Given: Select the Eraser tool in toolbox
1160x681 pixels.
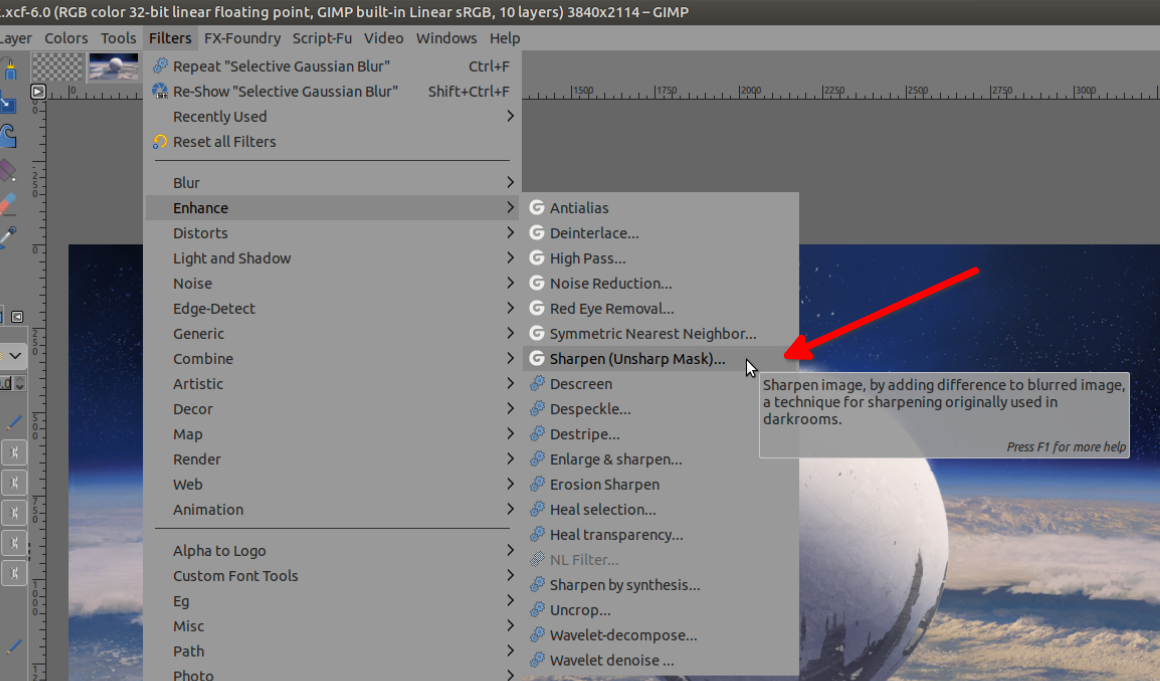Looking at the screenshot, I should tap(7, 204).
